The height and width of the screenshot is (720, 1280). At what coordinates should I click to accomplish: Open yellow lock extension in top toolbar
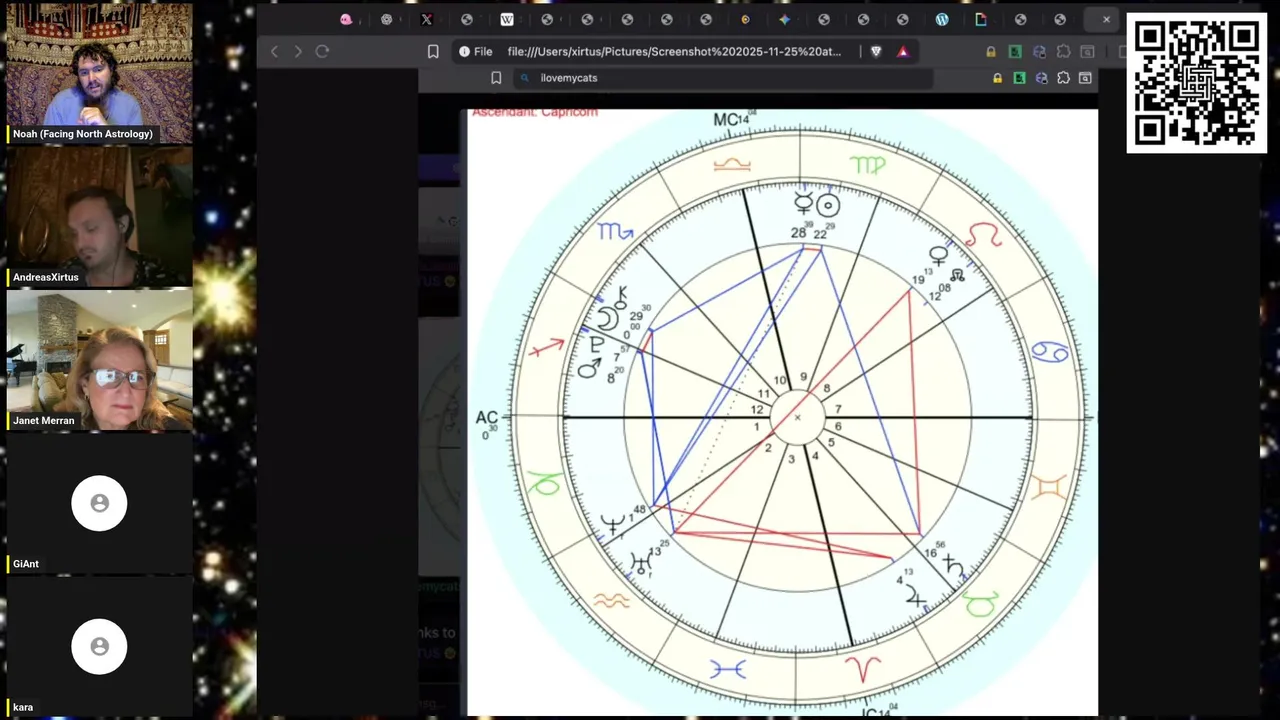tap(991, 52)
